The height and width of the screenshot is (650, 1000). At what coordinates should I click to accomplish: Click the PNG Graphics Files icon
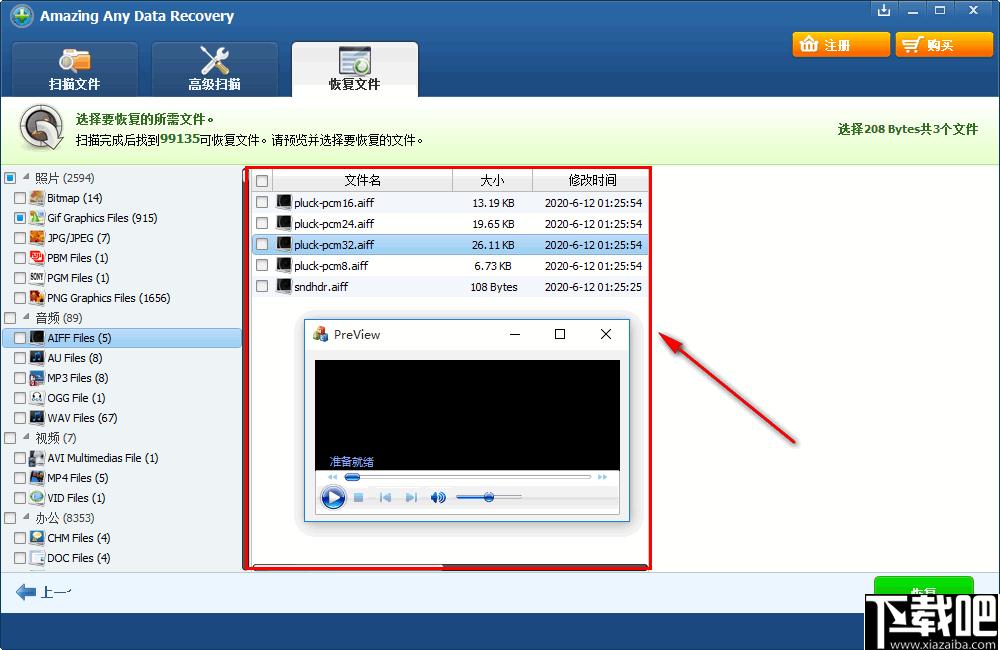(37, 297)
